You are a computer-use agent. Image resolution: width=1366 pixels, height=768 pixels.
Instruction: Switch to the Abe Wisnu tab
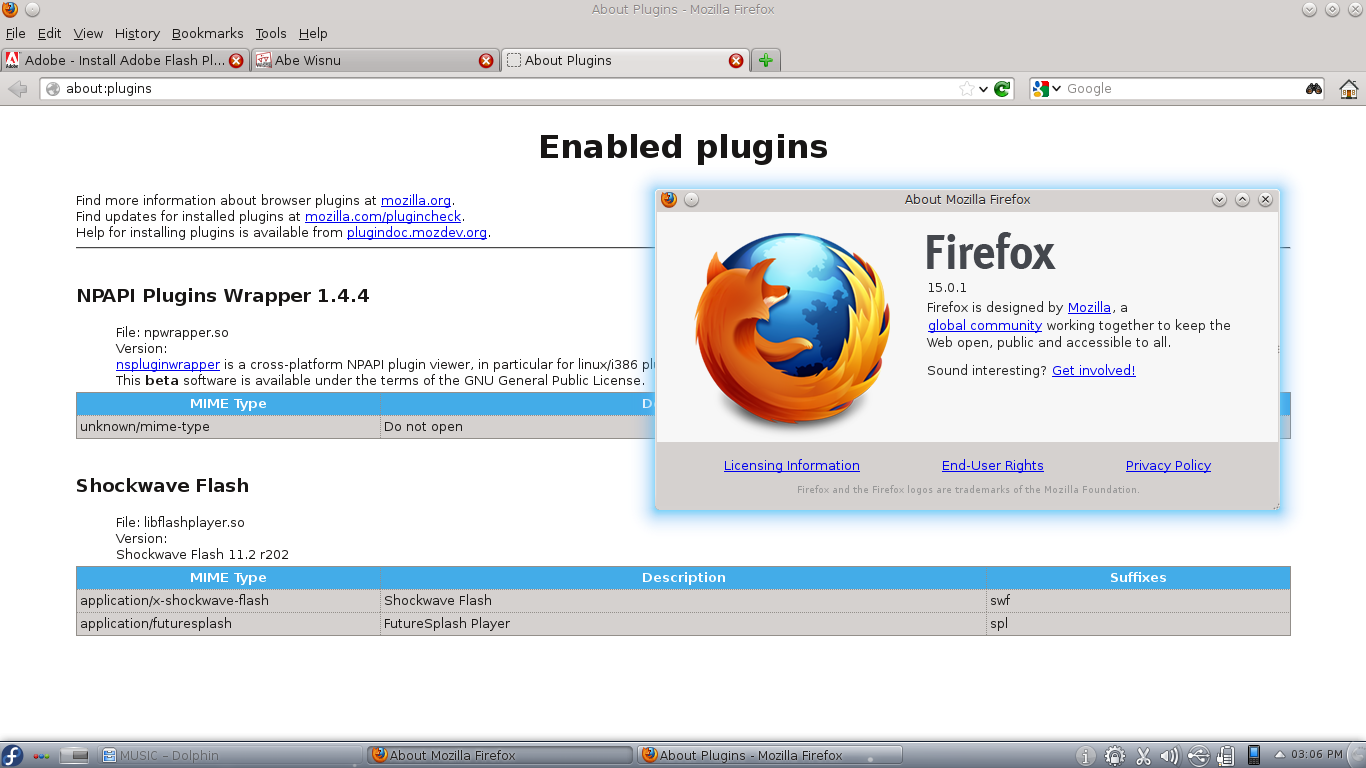[374, 60]
